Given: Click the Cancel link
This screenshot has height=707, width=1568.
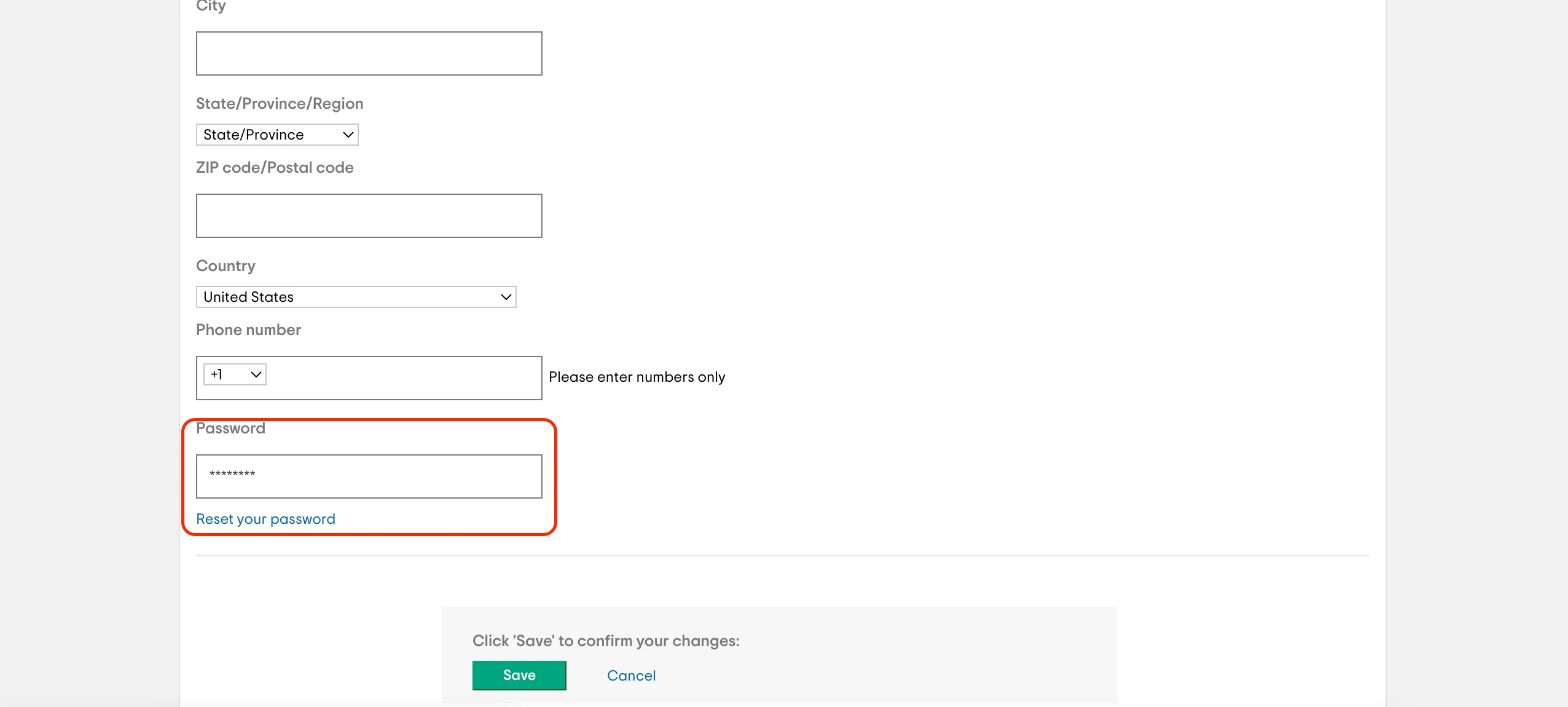Looking at the screenshot, I should pos(631,676).
